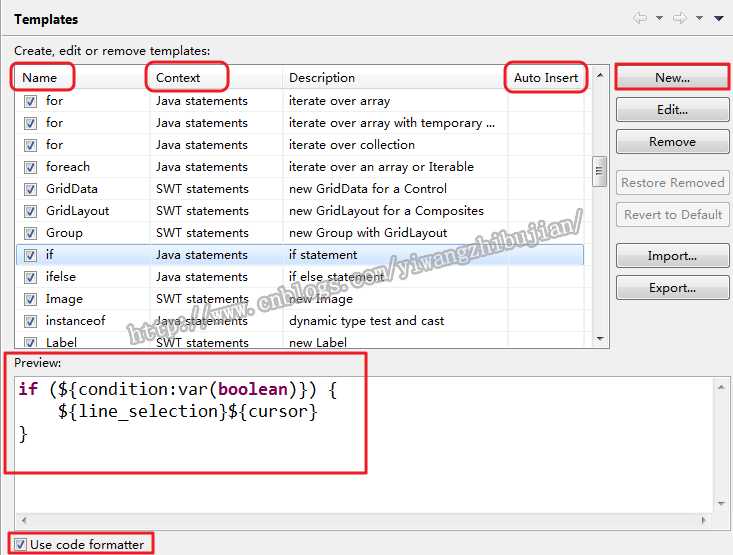
Task: Select the 'GridLayout' template name
Action: point(77,211)
